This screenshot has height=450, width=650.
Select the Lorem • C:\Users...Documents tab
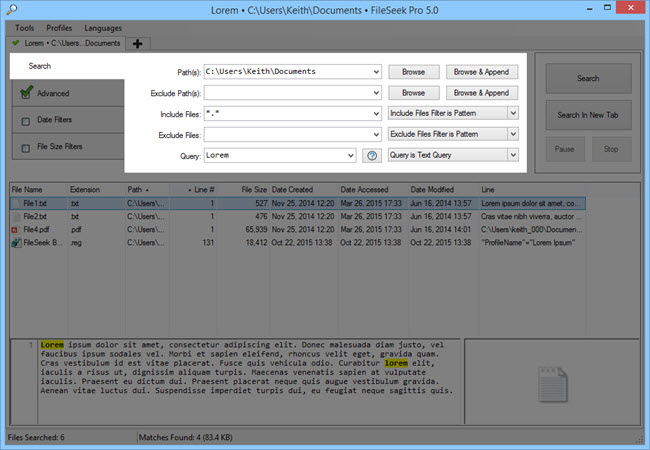[66, 43]
